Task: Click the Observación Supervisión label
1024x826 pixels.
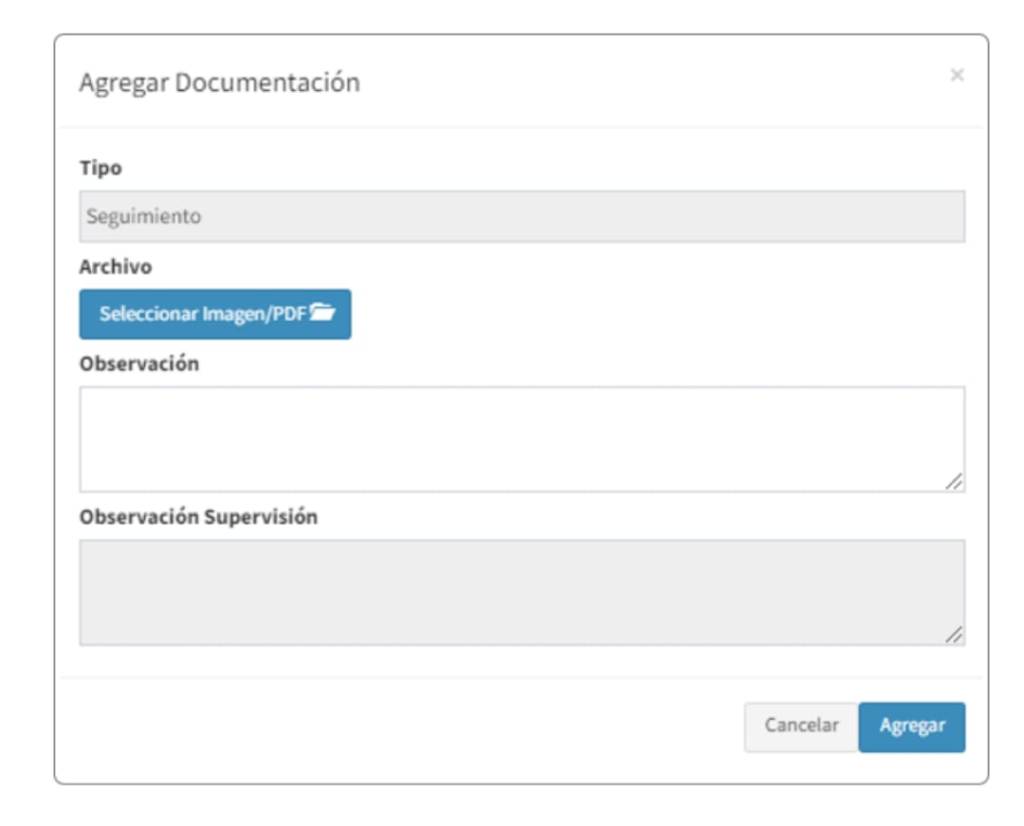Action: pos(198,517)
